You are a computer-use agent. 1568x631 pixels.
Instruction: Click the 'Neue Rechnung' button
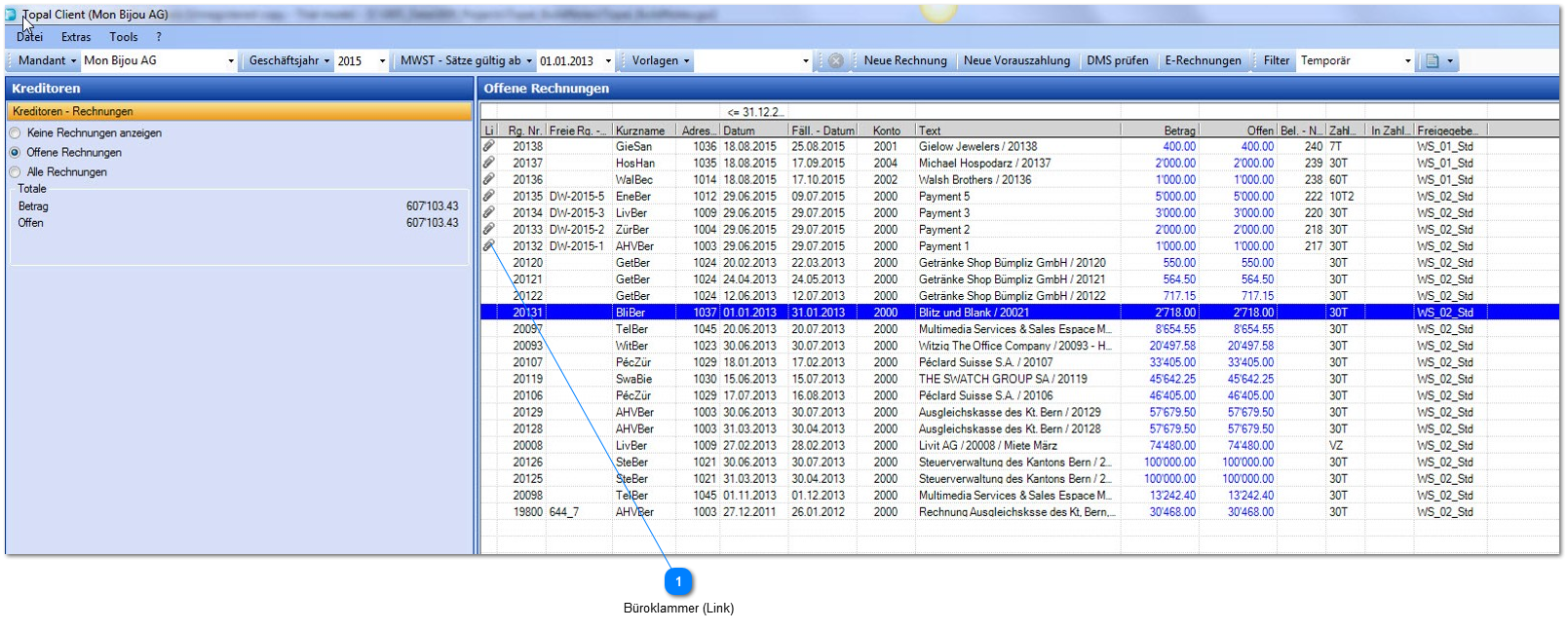(905, 60)
